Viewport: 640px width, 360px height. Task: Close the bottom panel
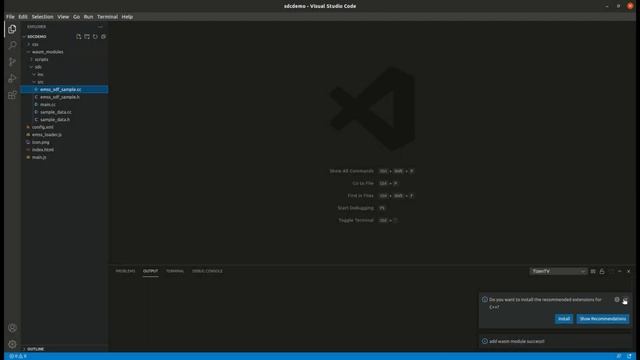pos(629,271)
